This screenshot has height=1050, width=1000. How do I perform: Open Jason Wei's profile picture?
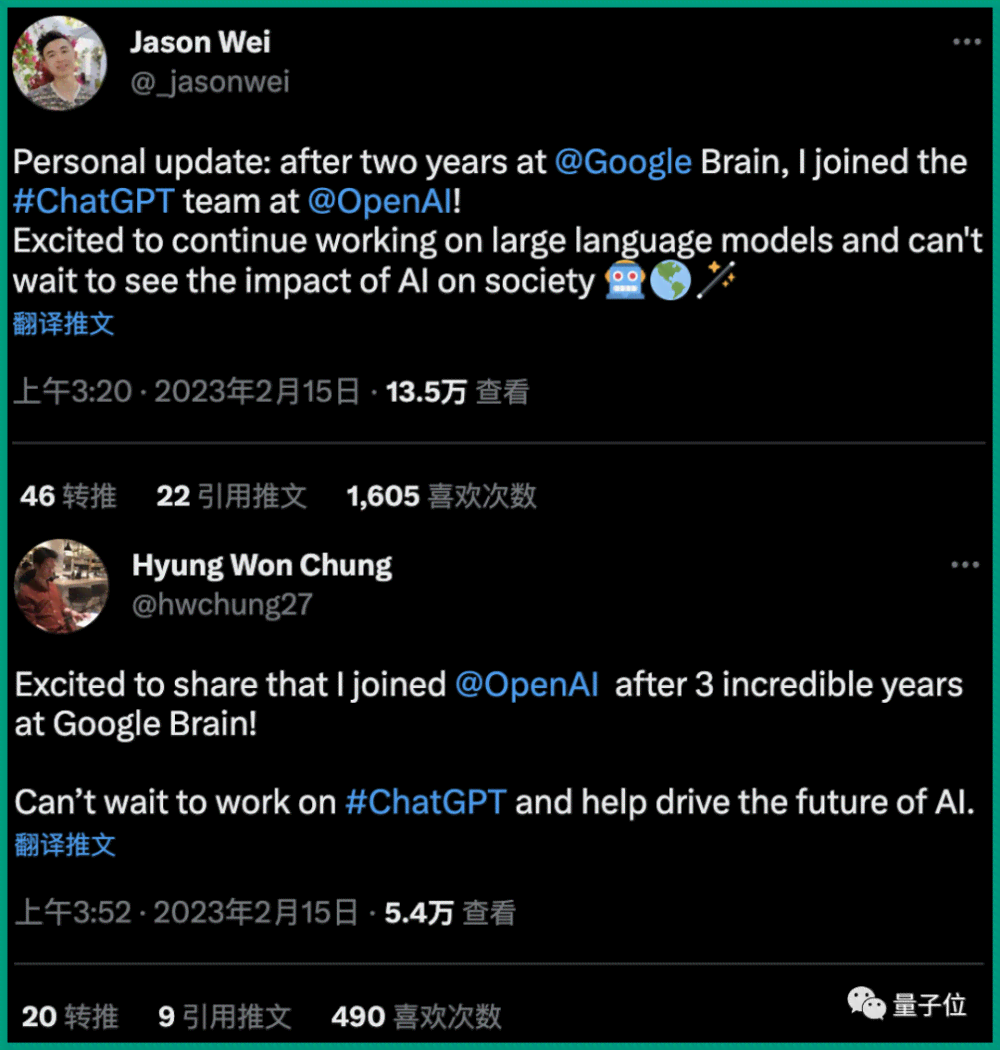point(59,63)
